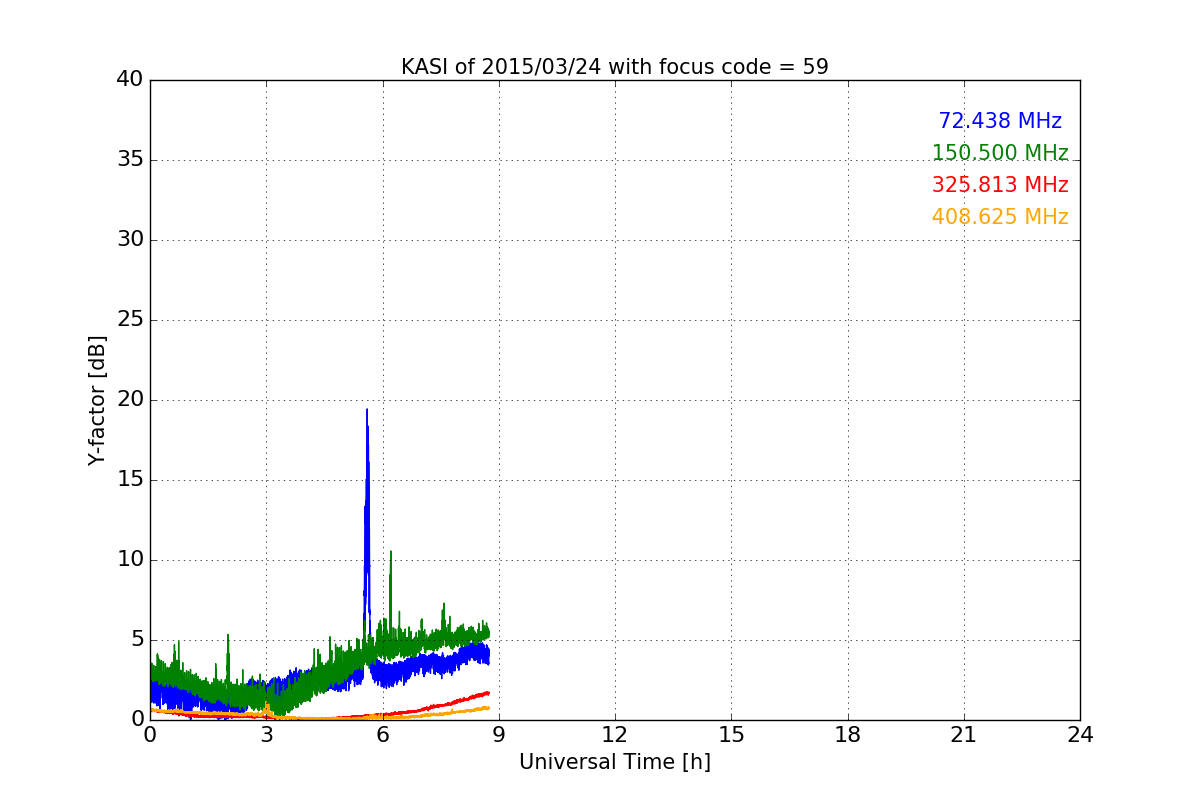
Task: Click the 150.500 MHz legend label
Action: pos(1000,153)
